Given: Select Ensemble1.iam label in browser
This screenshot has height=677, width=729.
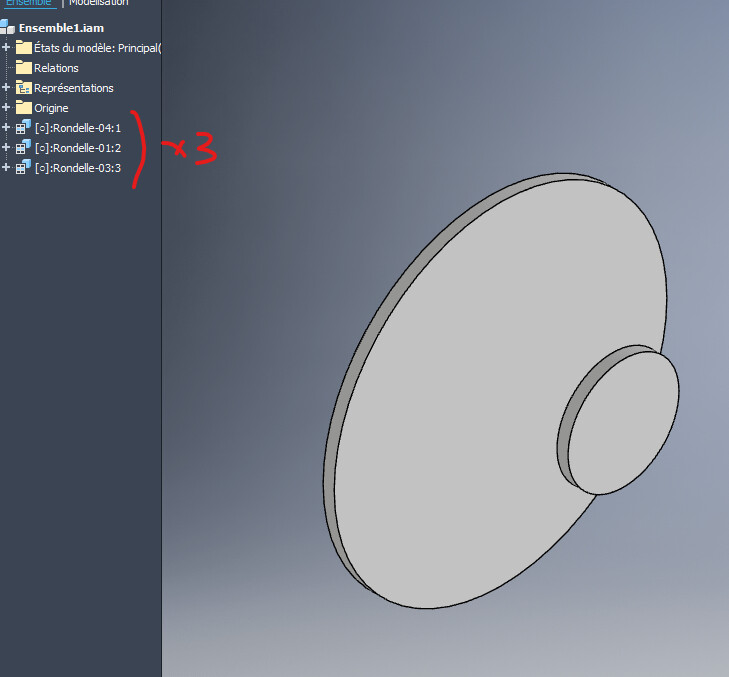Looking at the screenshot, I should click(x=60, y=29).
